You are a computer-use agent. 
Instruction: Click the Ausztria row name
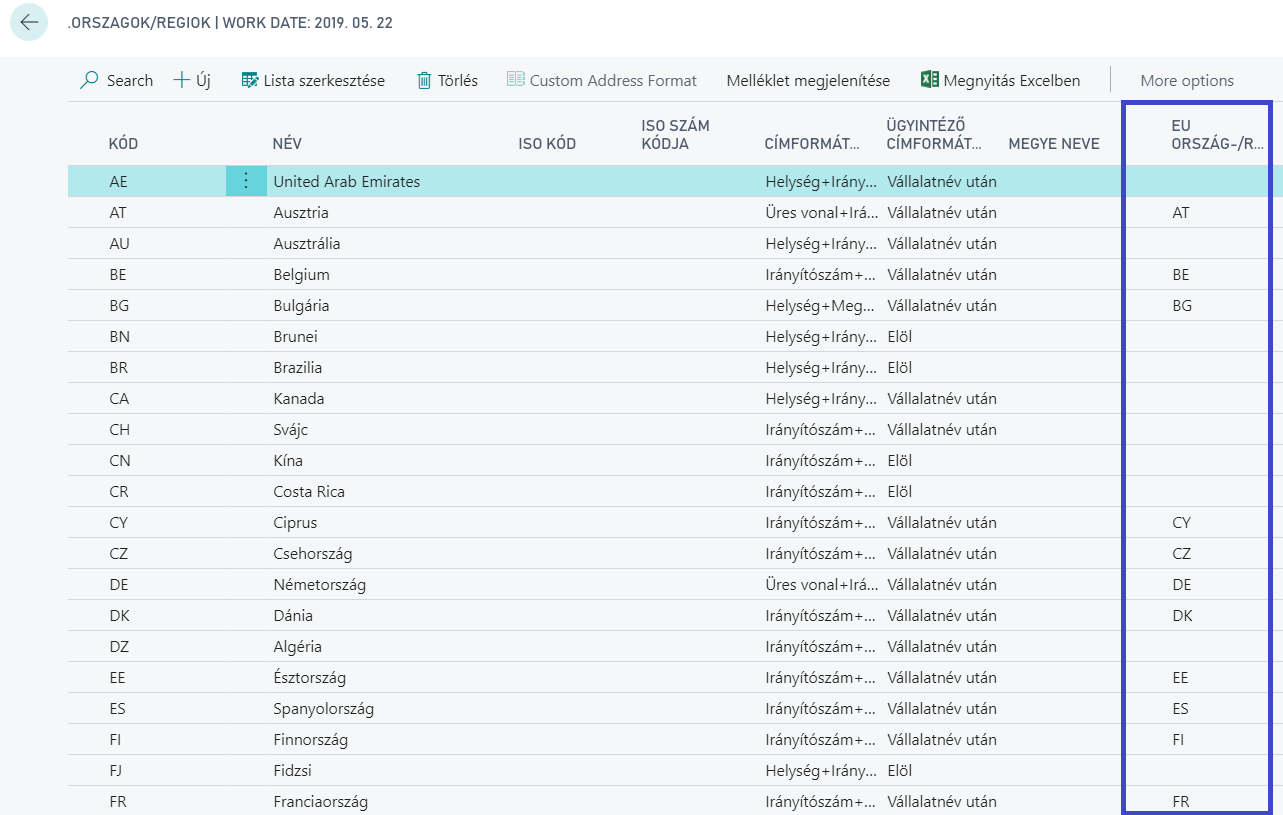[301, 213]
